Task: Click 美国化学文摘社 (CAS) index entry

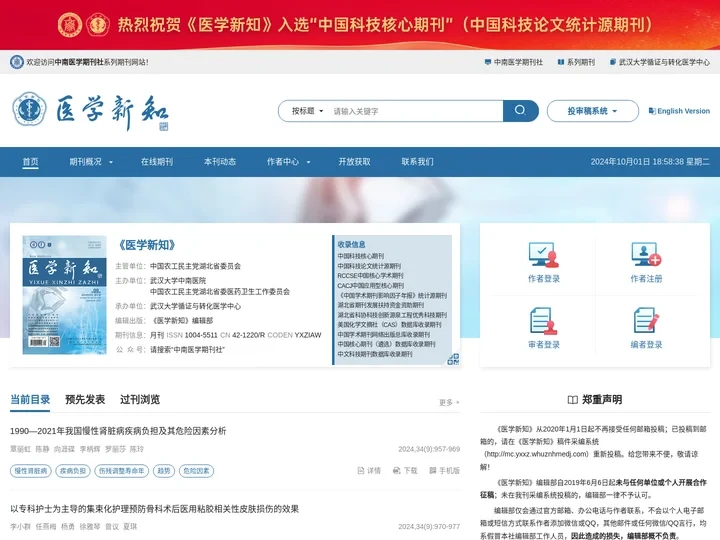Action: 389,324
